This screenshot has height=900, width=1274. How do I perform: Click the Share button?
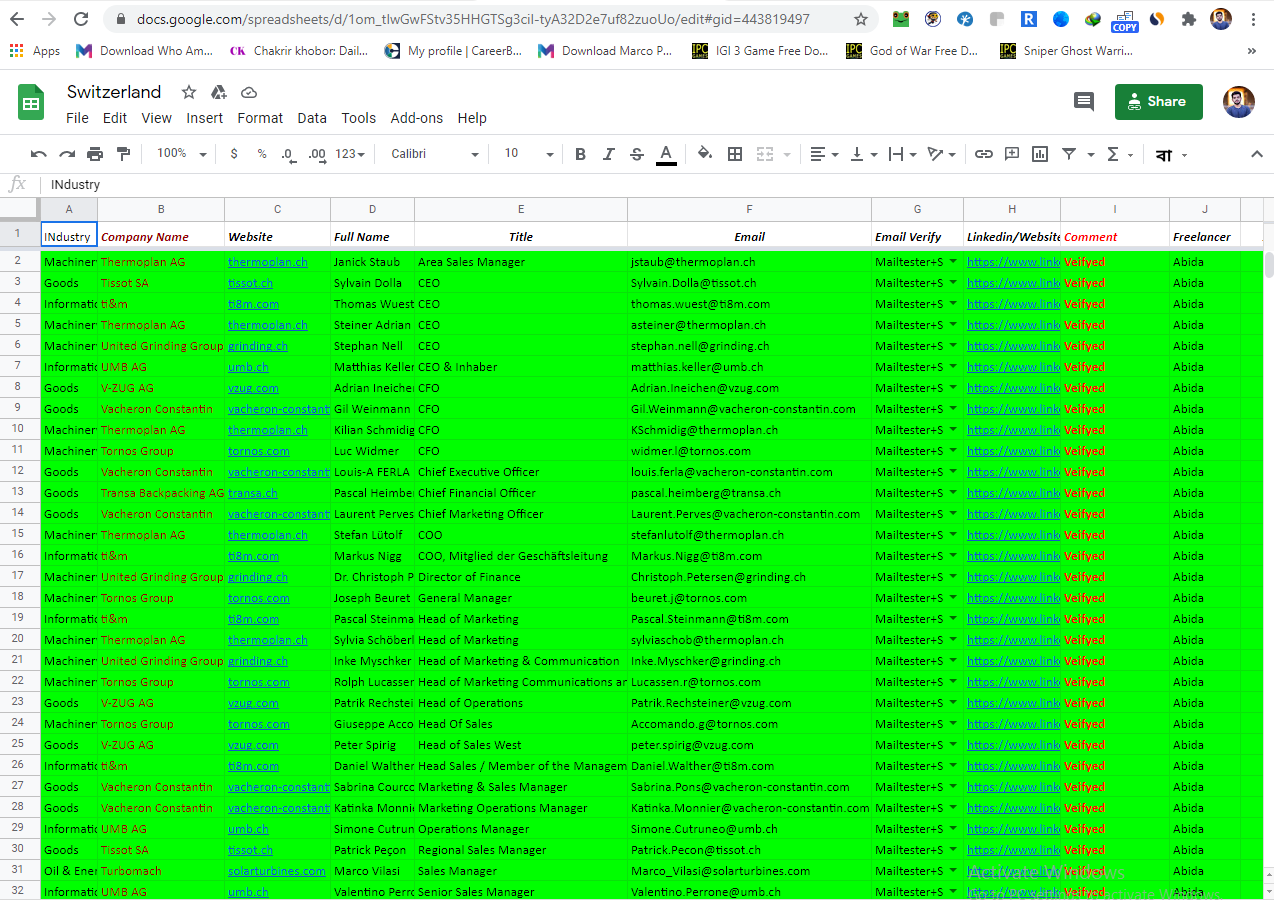(1158, 101)
